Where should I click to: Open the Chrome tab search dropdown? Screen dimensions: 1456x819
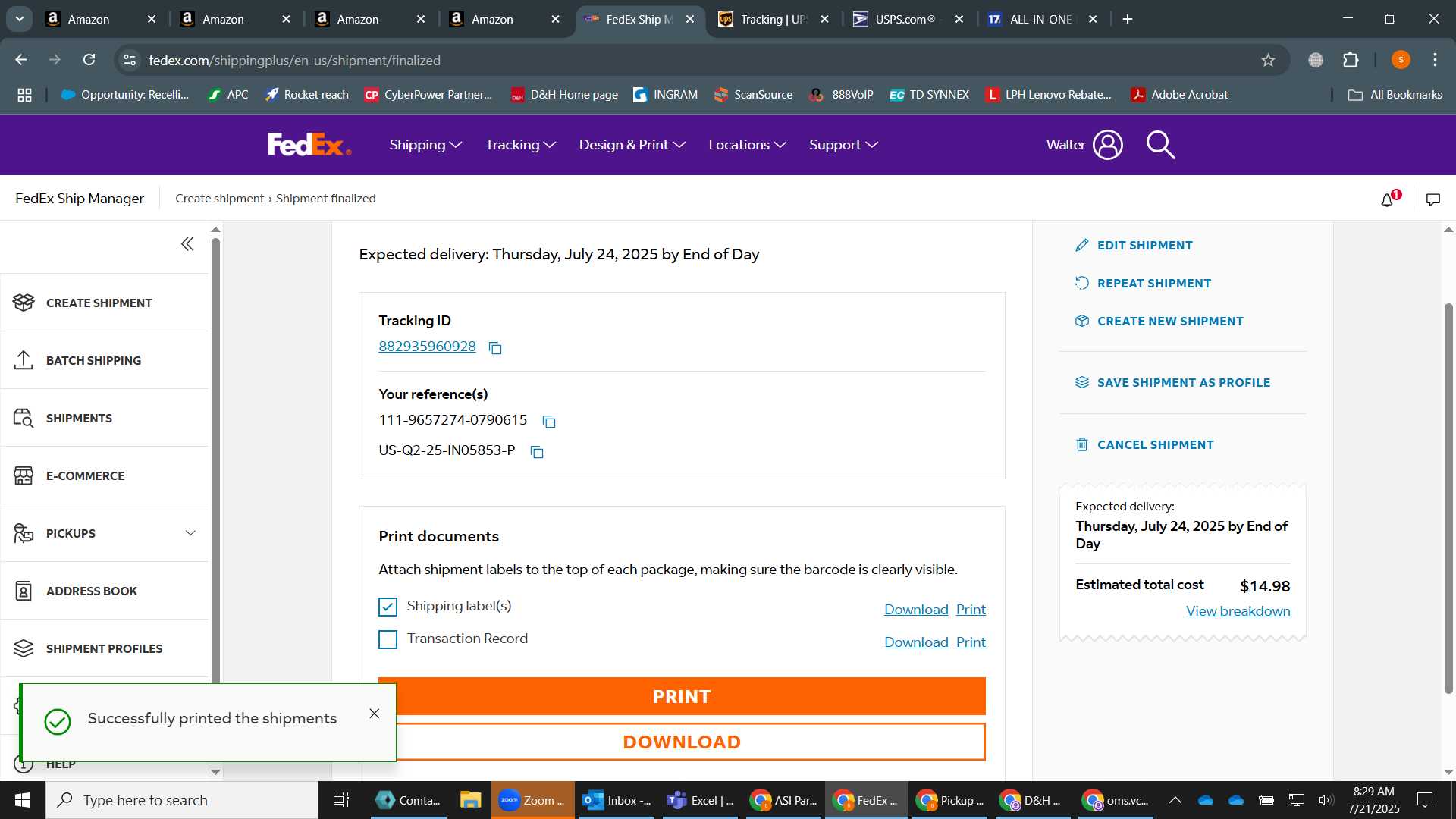point(20,19)
